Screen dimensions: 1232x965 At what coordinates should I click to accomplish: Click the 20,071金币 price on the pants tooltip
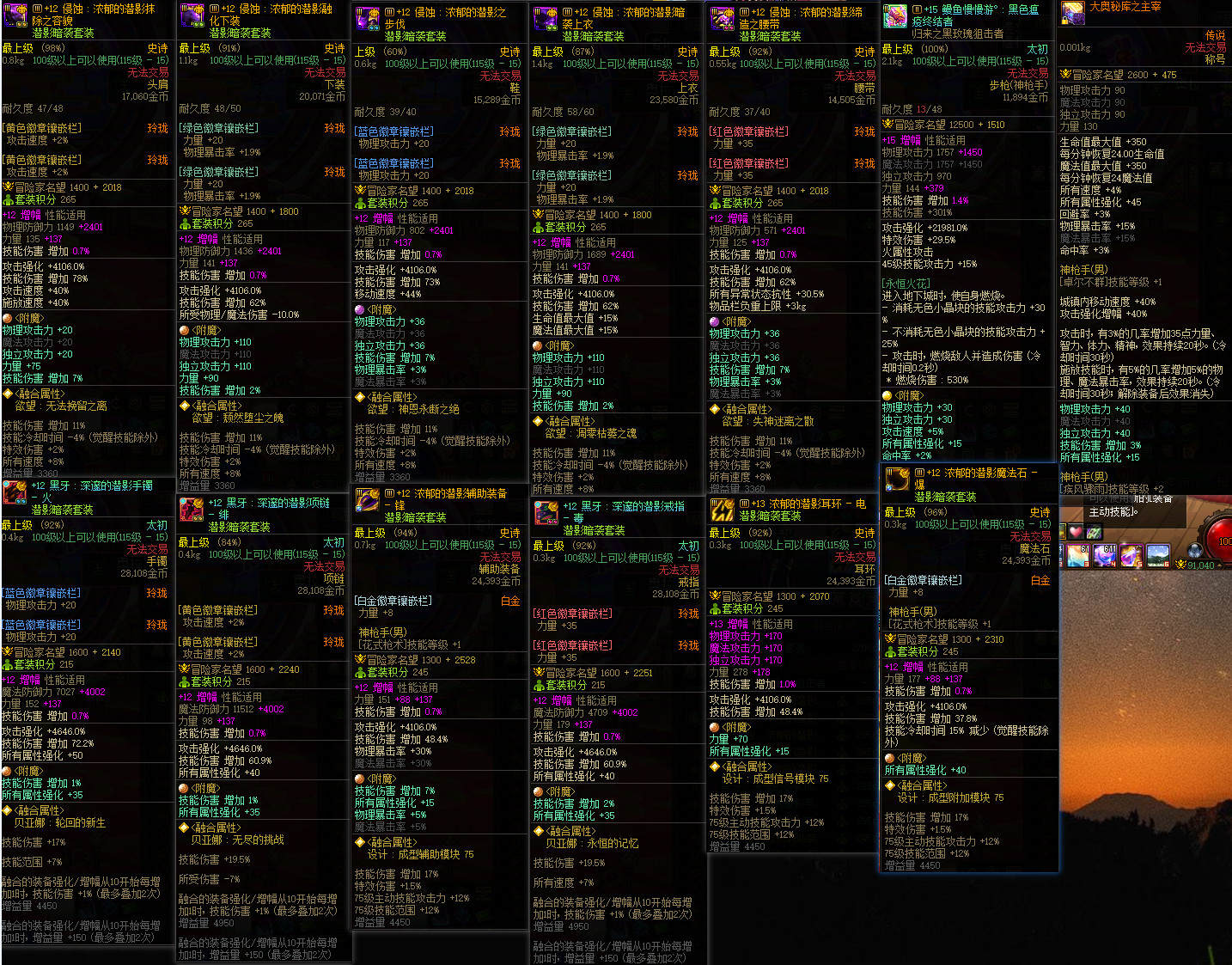click(x=321, y=97)
